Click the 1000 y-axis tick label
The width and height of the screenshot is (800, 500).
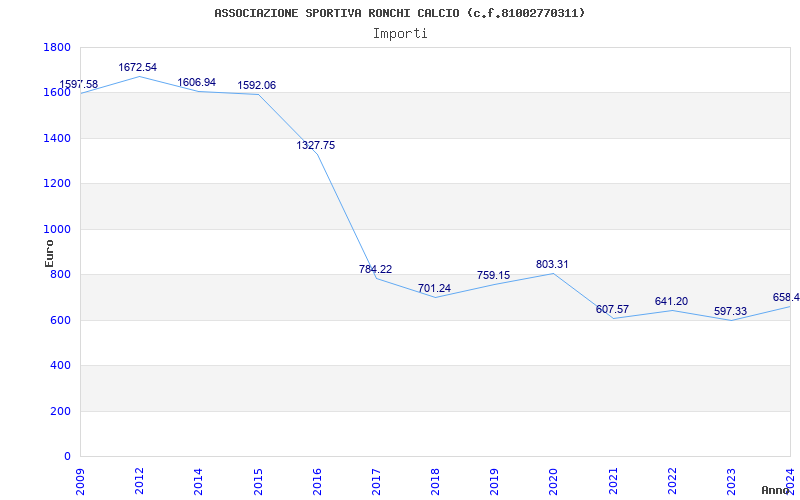[x=57, y=230]
